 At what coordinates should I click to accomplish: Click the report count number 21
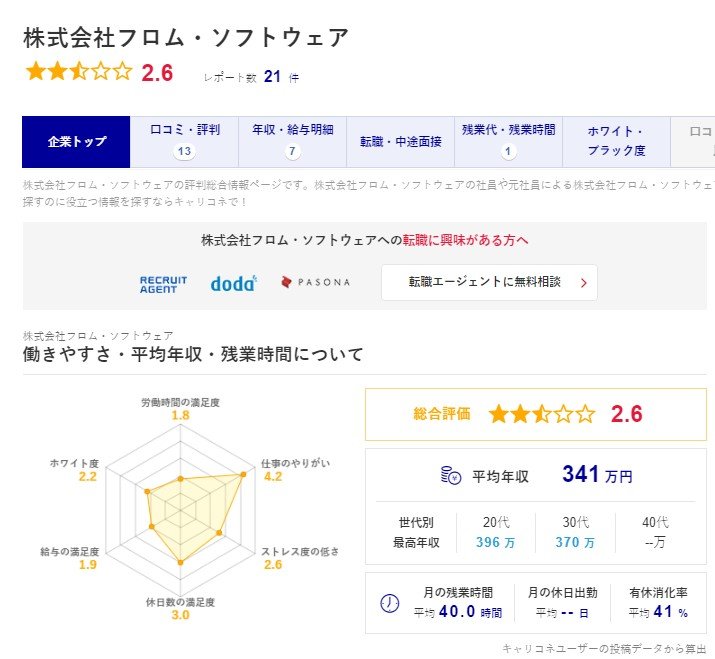coord(272,77)
